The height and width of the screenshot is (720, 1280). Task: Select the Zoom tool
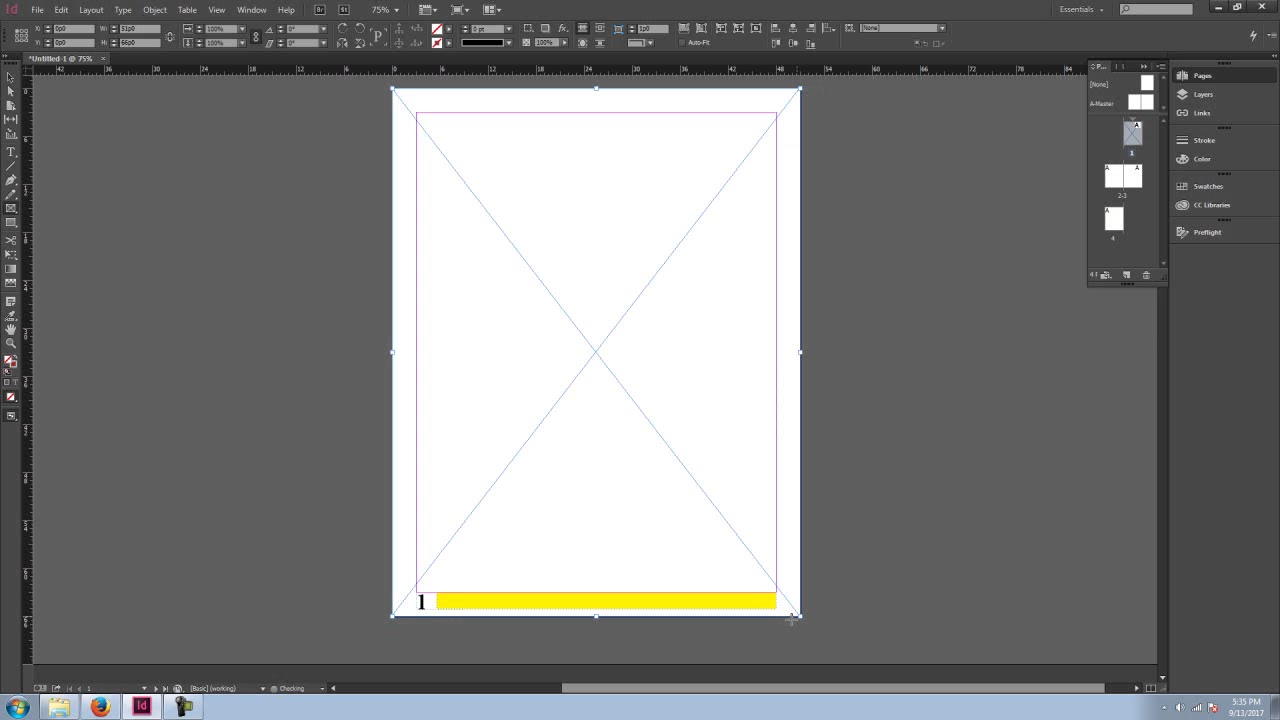point(11,343)
